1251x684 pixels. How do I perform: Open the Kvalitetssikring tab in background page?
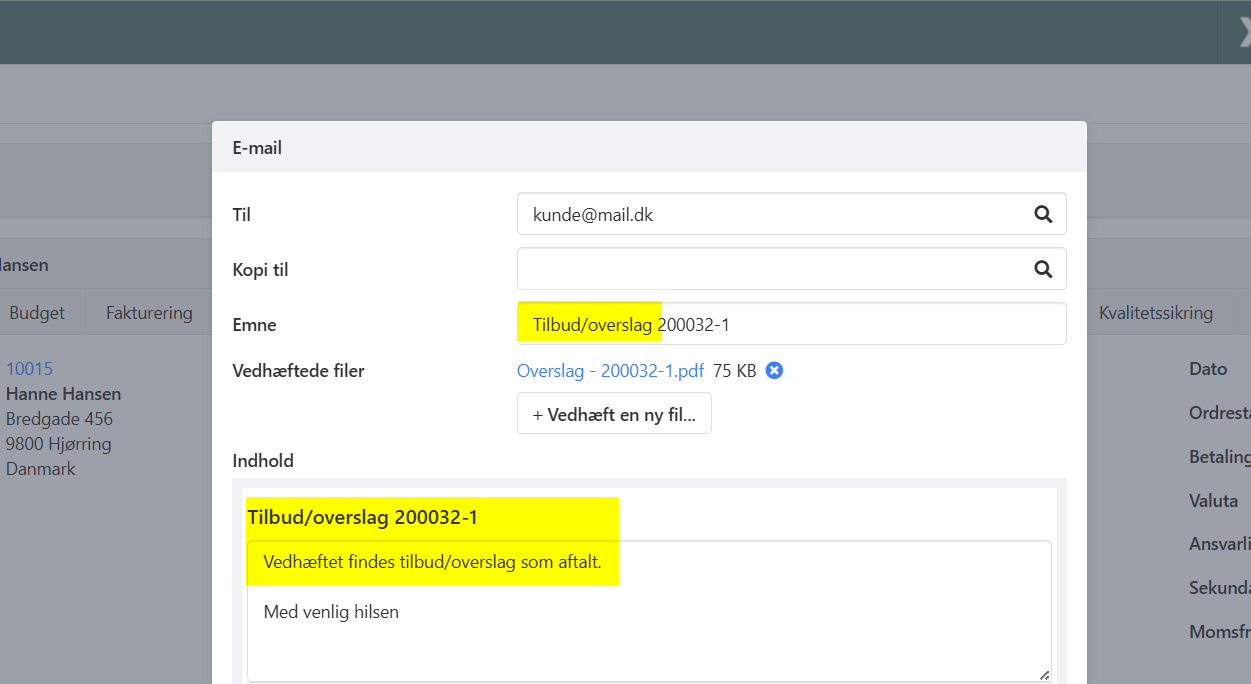tap(1156, 313)
